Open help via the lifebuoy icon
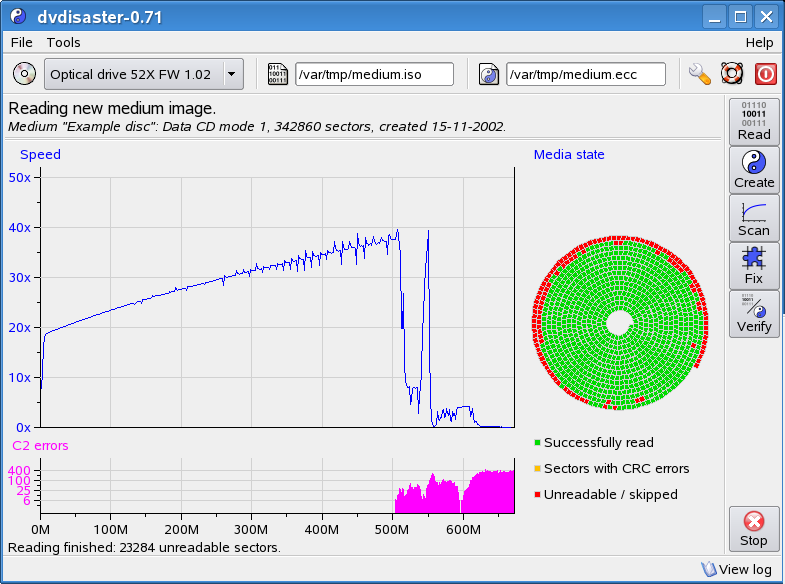Image resolution: width=785 pixels, height=584 pixels. coord(733,74)
